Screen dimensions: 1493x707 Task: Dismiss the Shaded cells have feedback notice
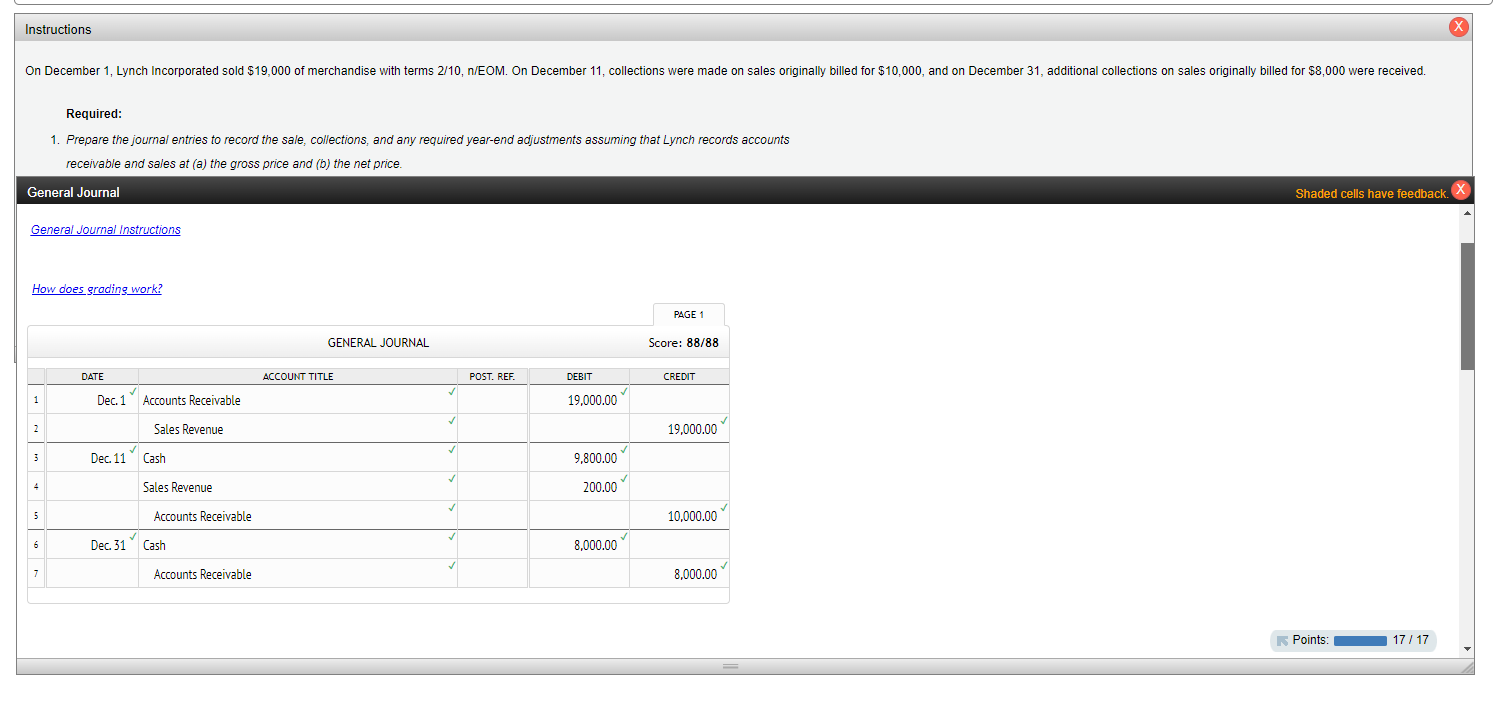point(1461,188)
